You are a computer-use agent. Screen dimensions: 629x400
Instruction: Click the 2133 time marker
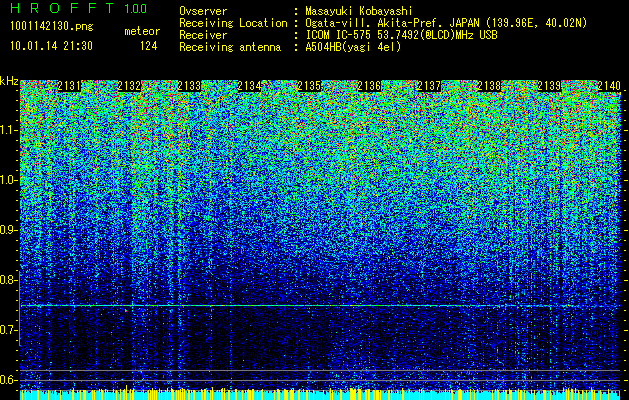189,86
